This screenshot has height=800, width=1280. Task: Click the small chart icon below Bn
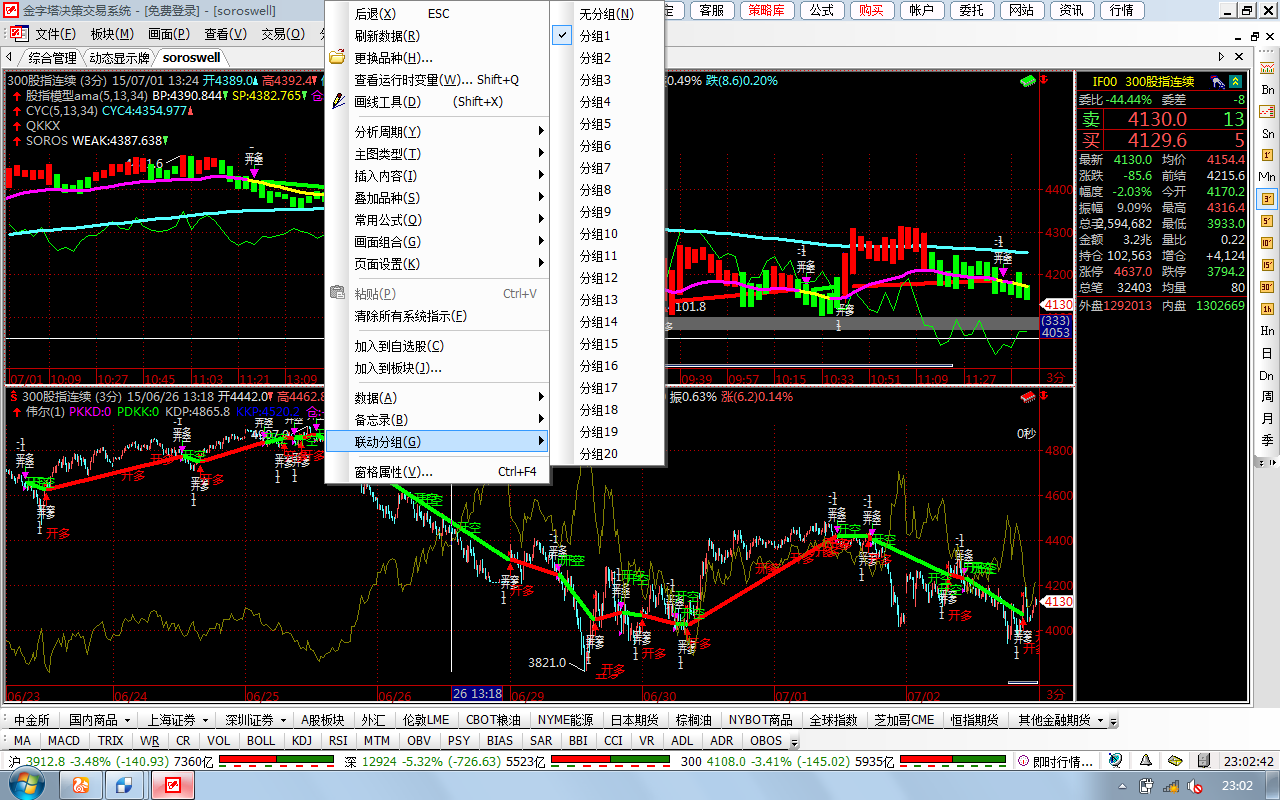click(x=1267, y=111)
